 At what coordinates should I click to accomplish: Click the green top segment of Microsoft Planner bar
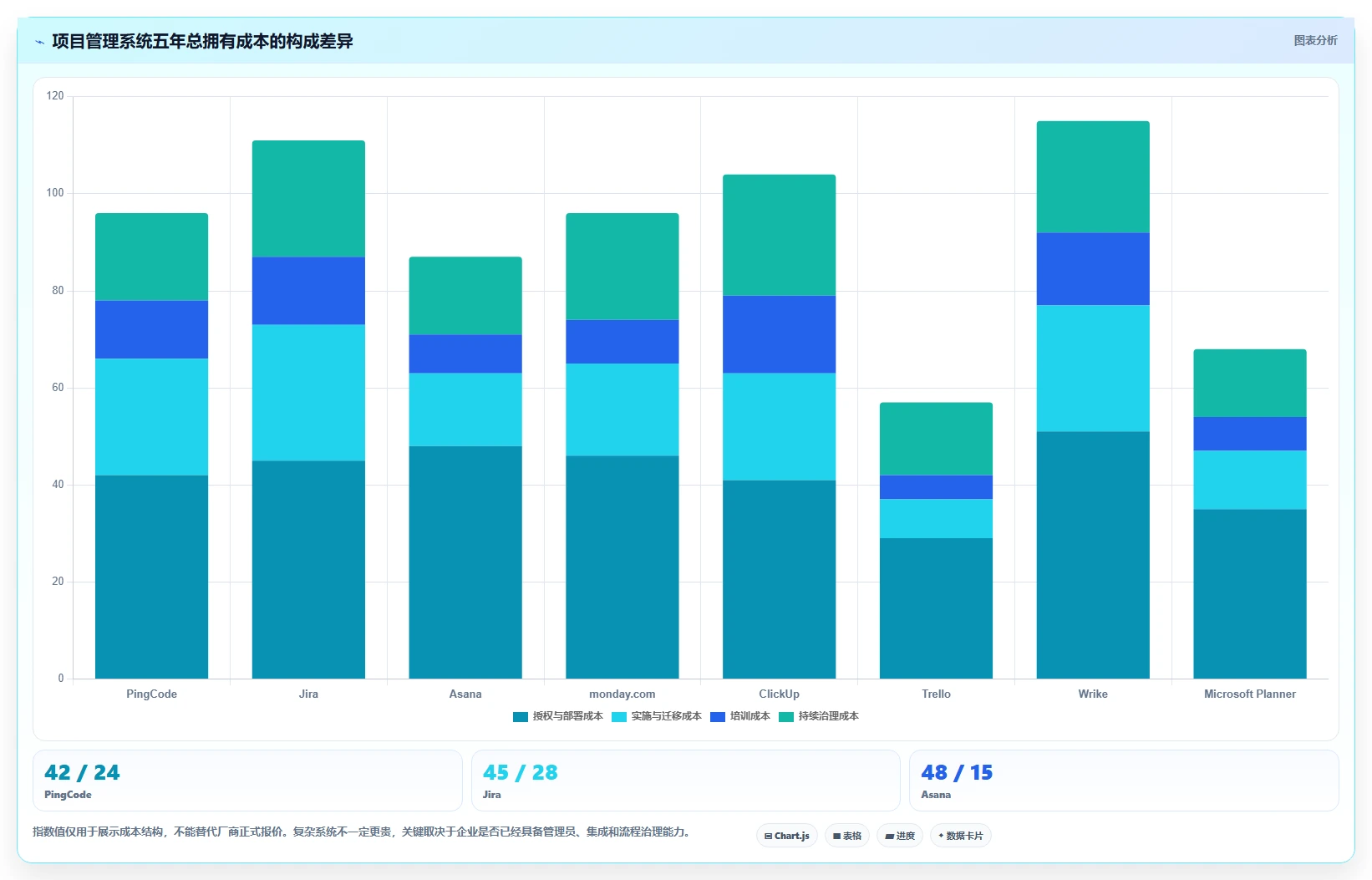pyautogui.click(x=1250, y=383)
